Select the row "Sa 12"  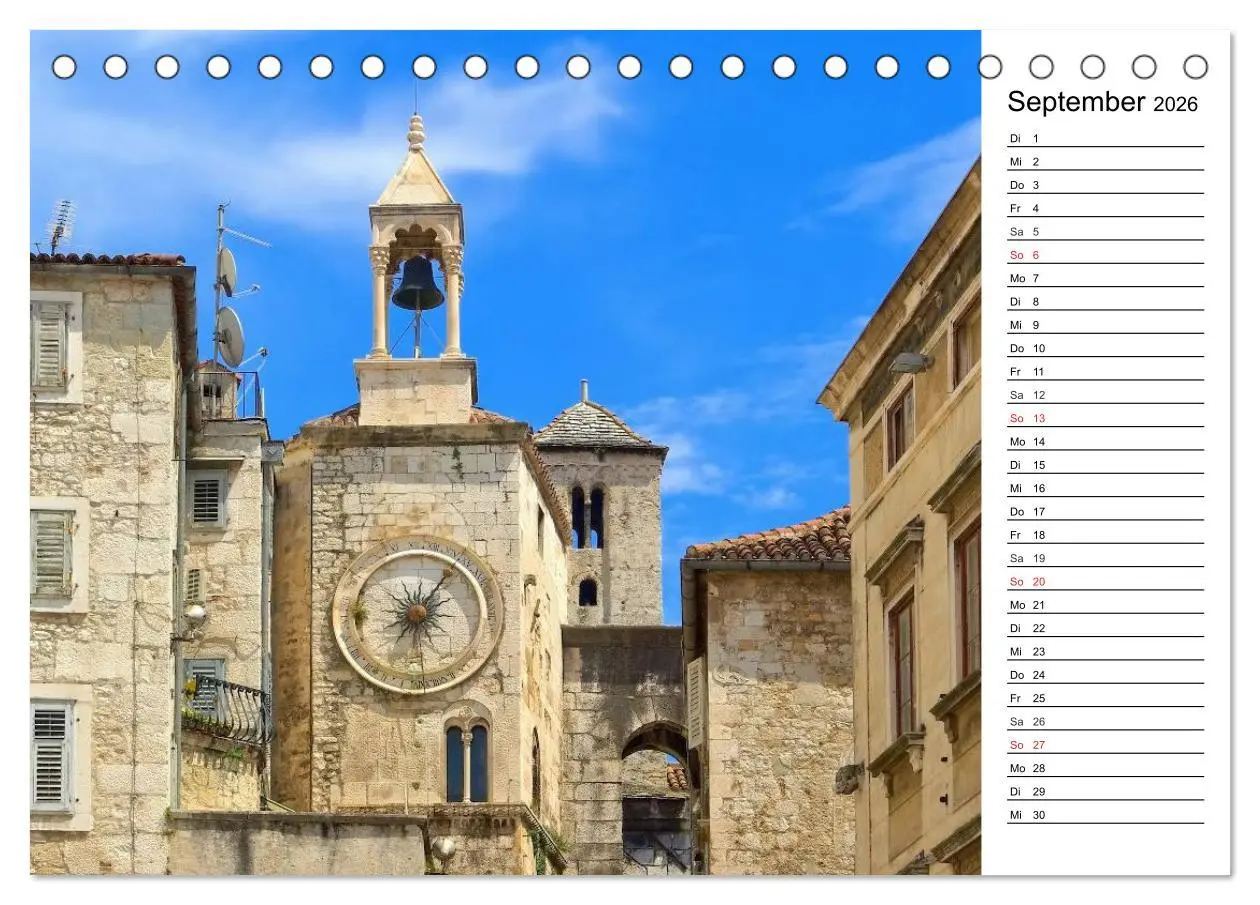pyautogui.click(x=1105, y=395)
